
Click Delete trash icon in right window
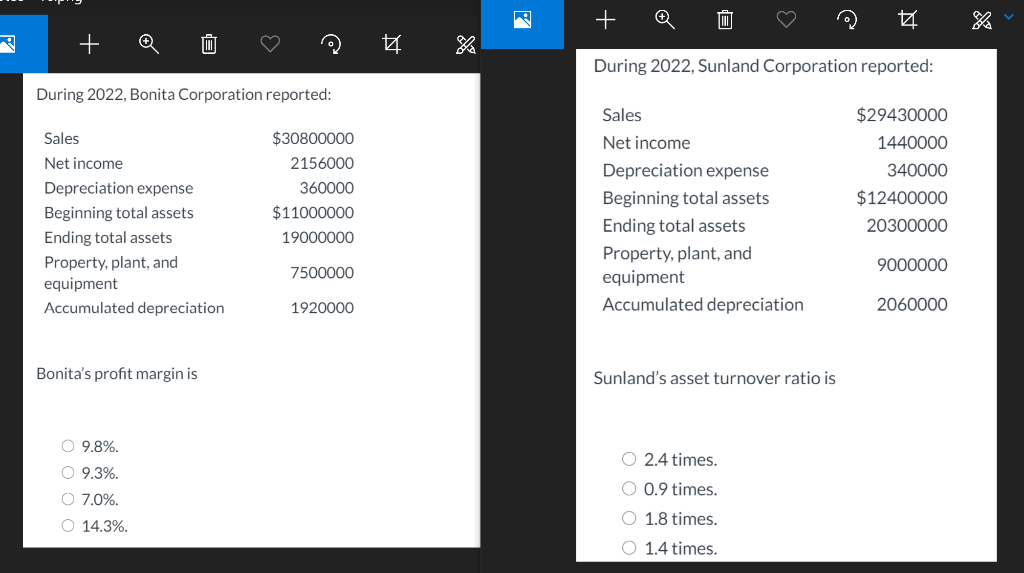pos(725,20)
